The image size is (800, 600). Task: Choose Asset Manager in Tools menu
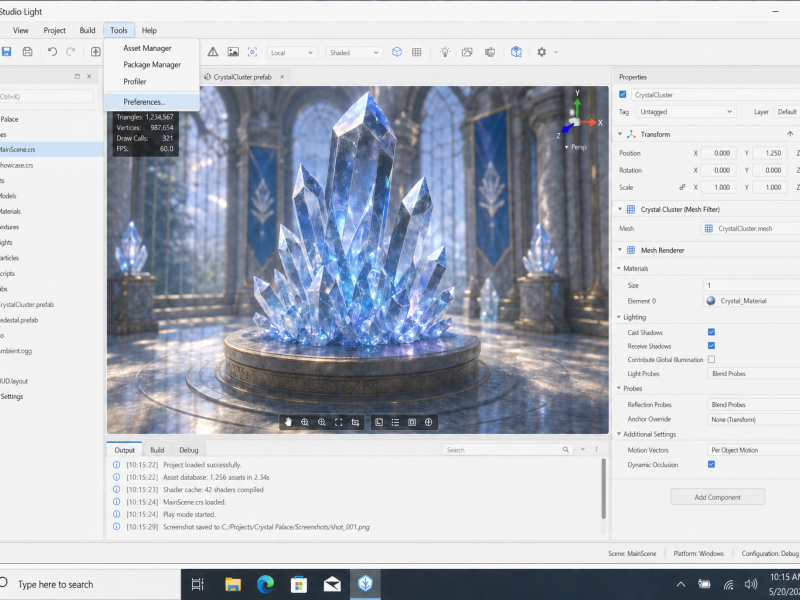pyautogui.click(x=152, y=48)
